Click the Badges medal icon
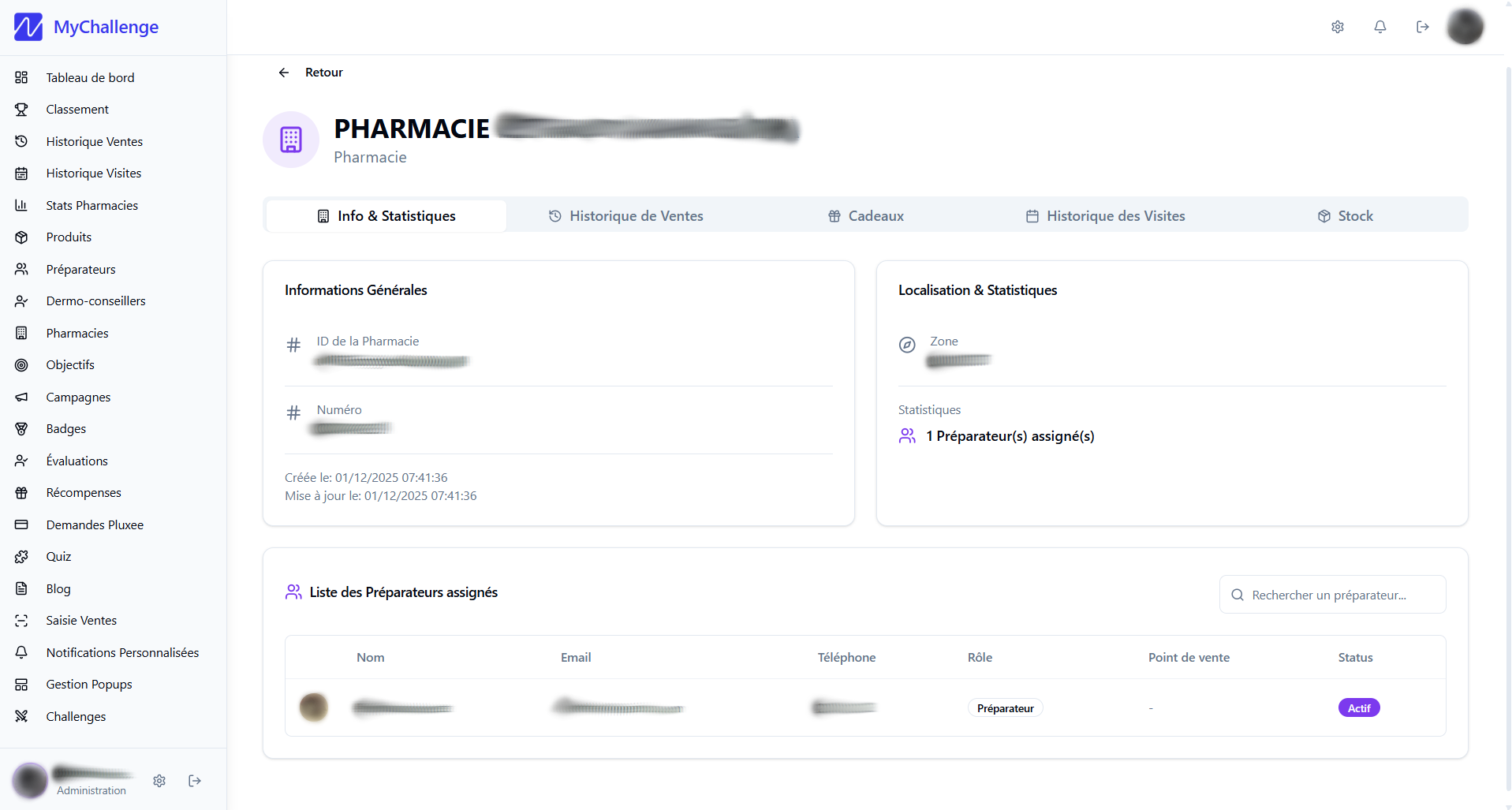 [x=21, y=429]
